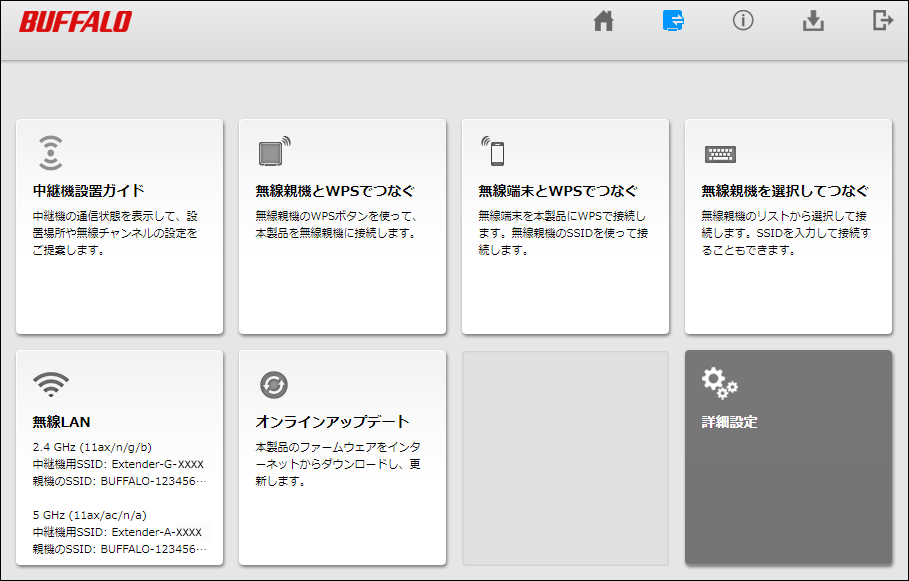Screen dimensions: 909x581
Task: Click the extender signal icon on 中継機設置ガイド tile
Action: (x=50, y=152)
